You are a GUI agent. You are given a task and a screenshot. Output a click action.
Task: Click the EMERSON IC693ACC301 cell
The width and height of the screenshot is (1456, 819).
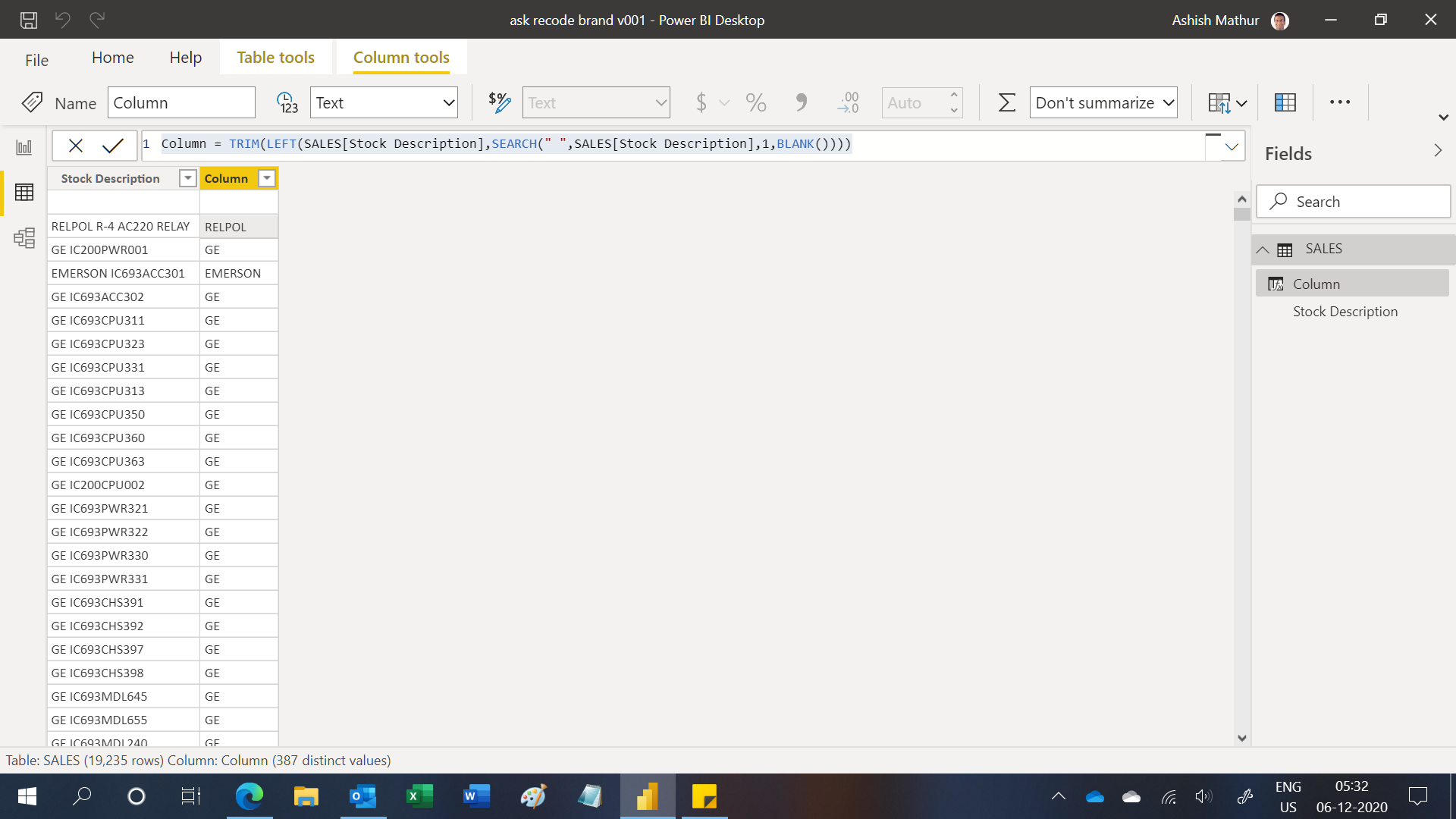[x=124, y=274]
